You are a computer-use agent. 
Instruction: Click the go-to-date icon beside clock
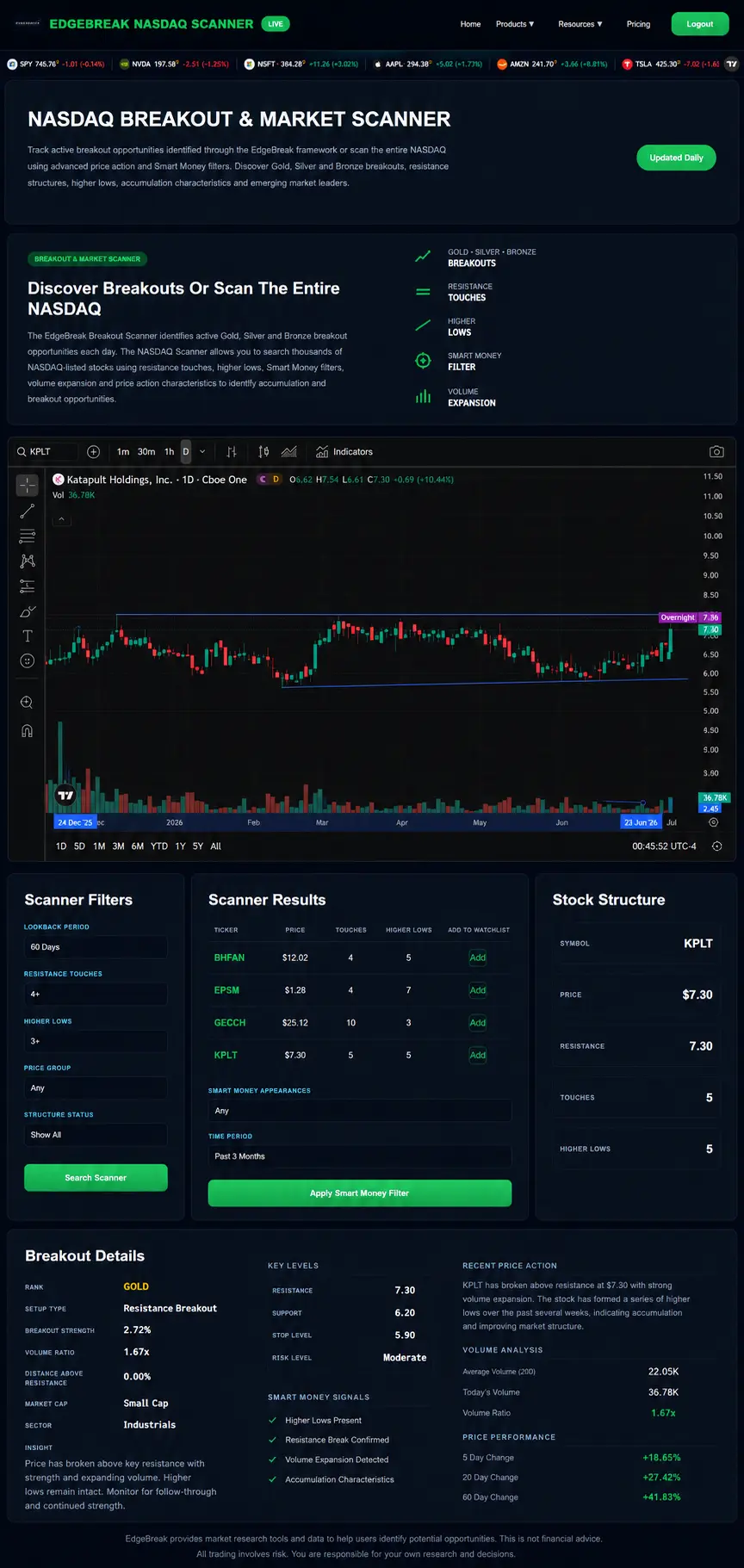717,846
